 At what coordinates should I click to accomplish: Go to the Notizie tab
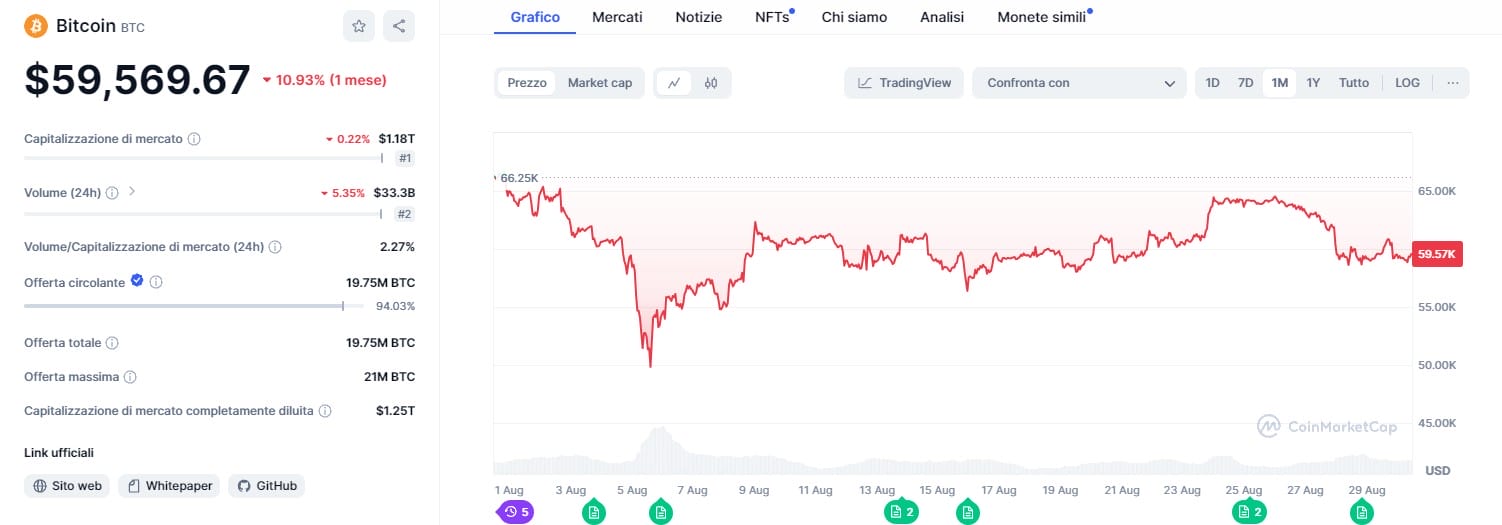(x=698, y=17)
